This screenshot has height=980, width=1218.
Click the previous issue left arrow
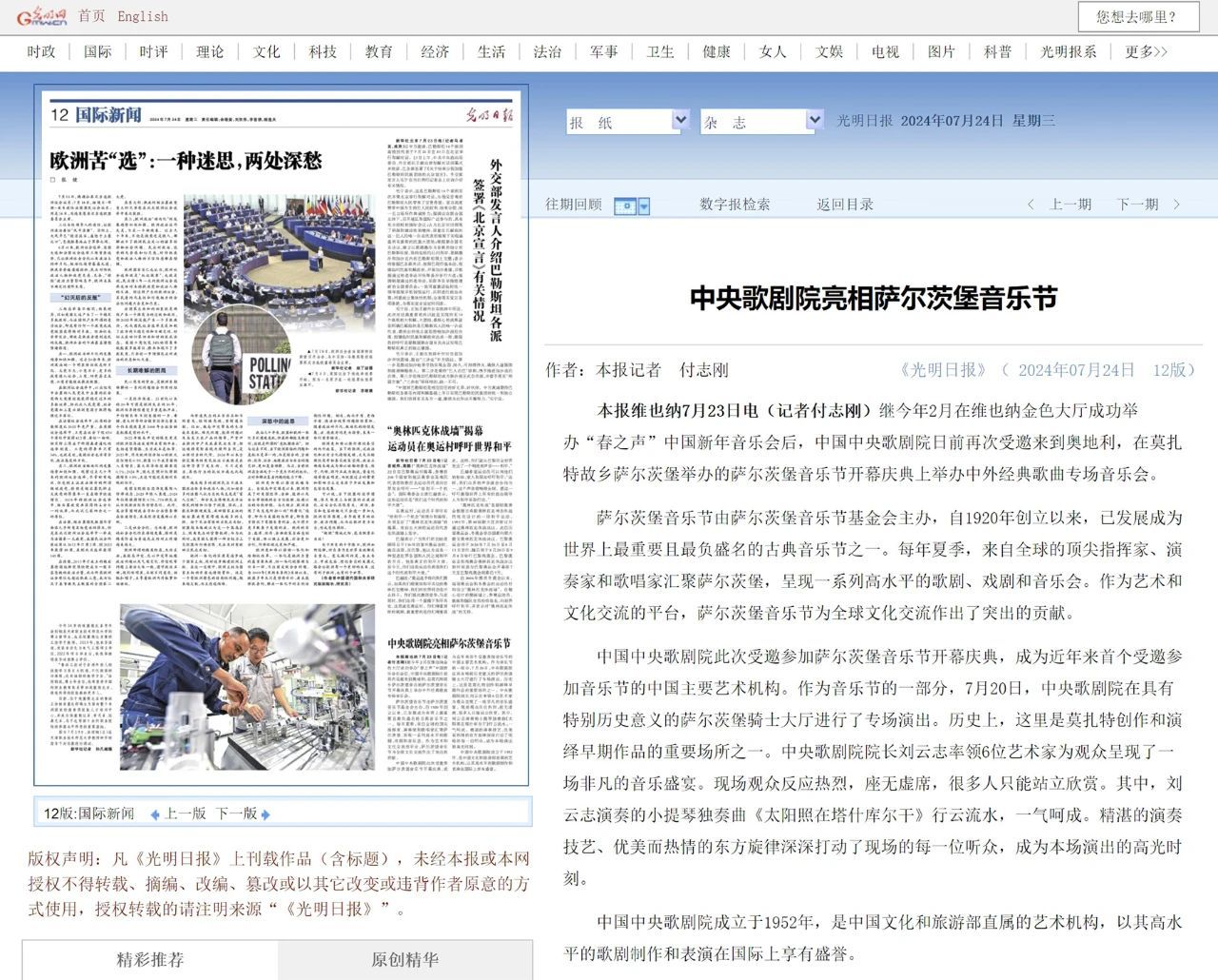point(1031,205)
